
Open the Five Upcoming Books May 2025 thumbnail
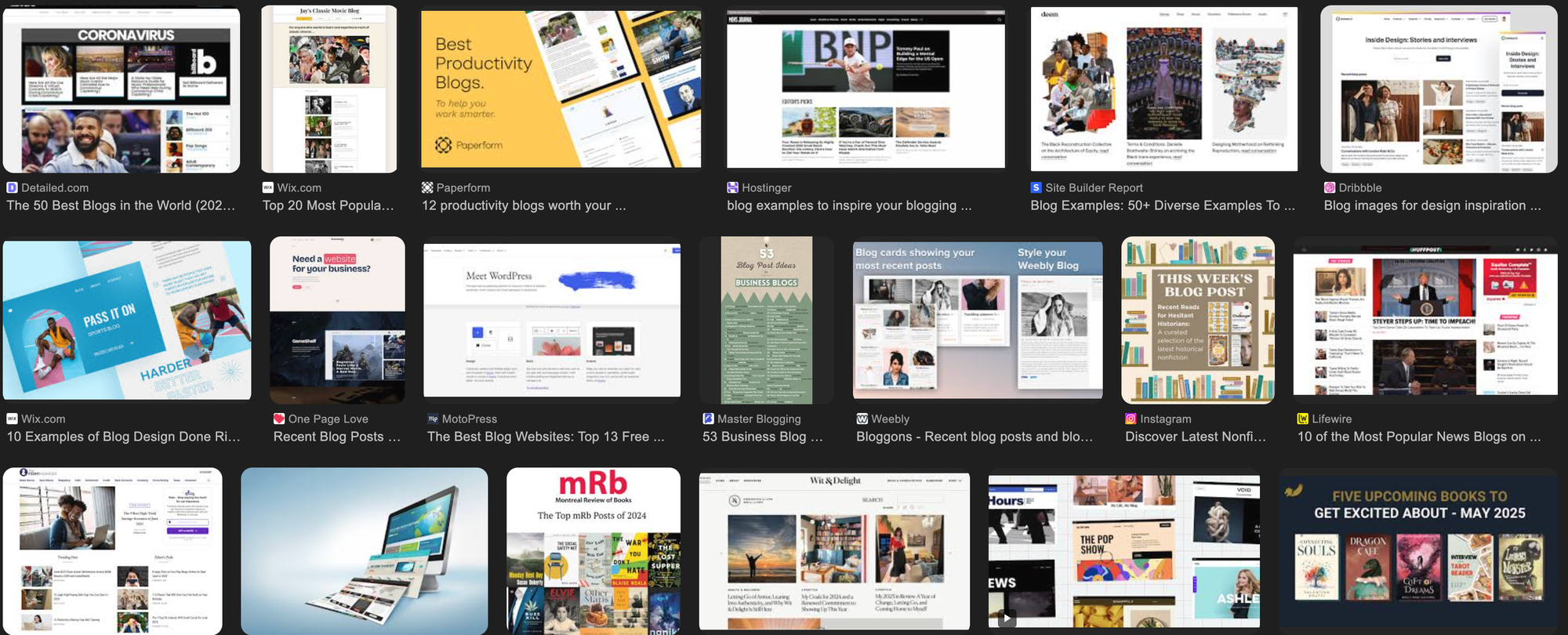click(x=1419, y=551)
